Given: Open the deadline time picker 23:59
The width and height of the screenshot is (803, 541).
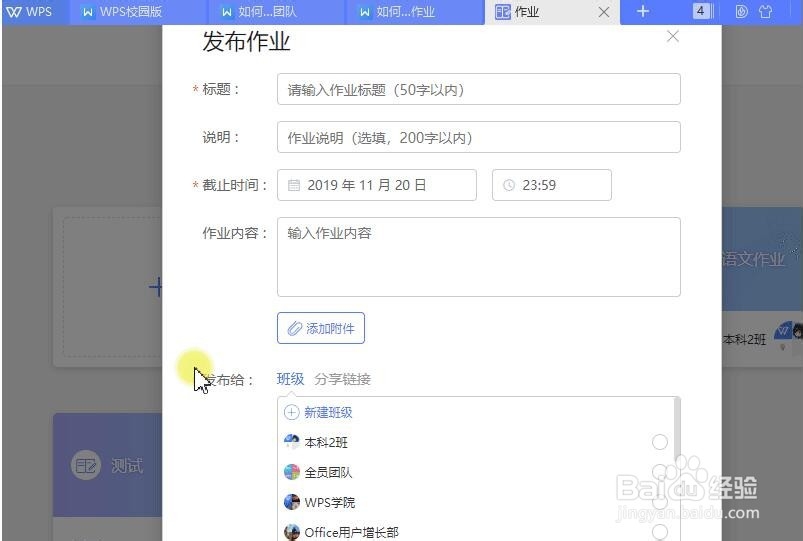Looking at the screenshot, I should click(x=552, y=185).
